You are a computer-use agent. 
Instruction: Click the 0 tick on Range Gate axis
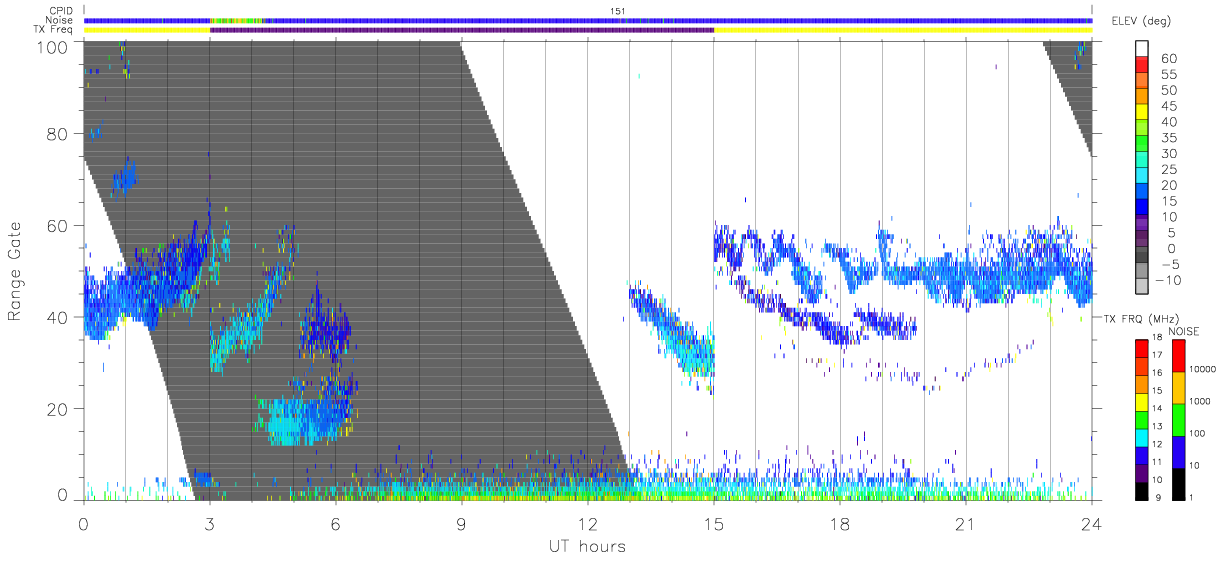[63, 494]
